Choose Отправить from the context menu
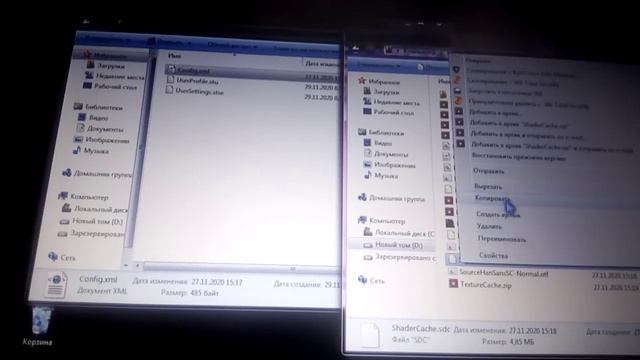This screenshot has width=640, height=360. click(x=488, y=171)
